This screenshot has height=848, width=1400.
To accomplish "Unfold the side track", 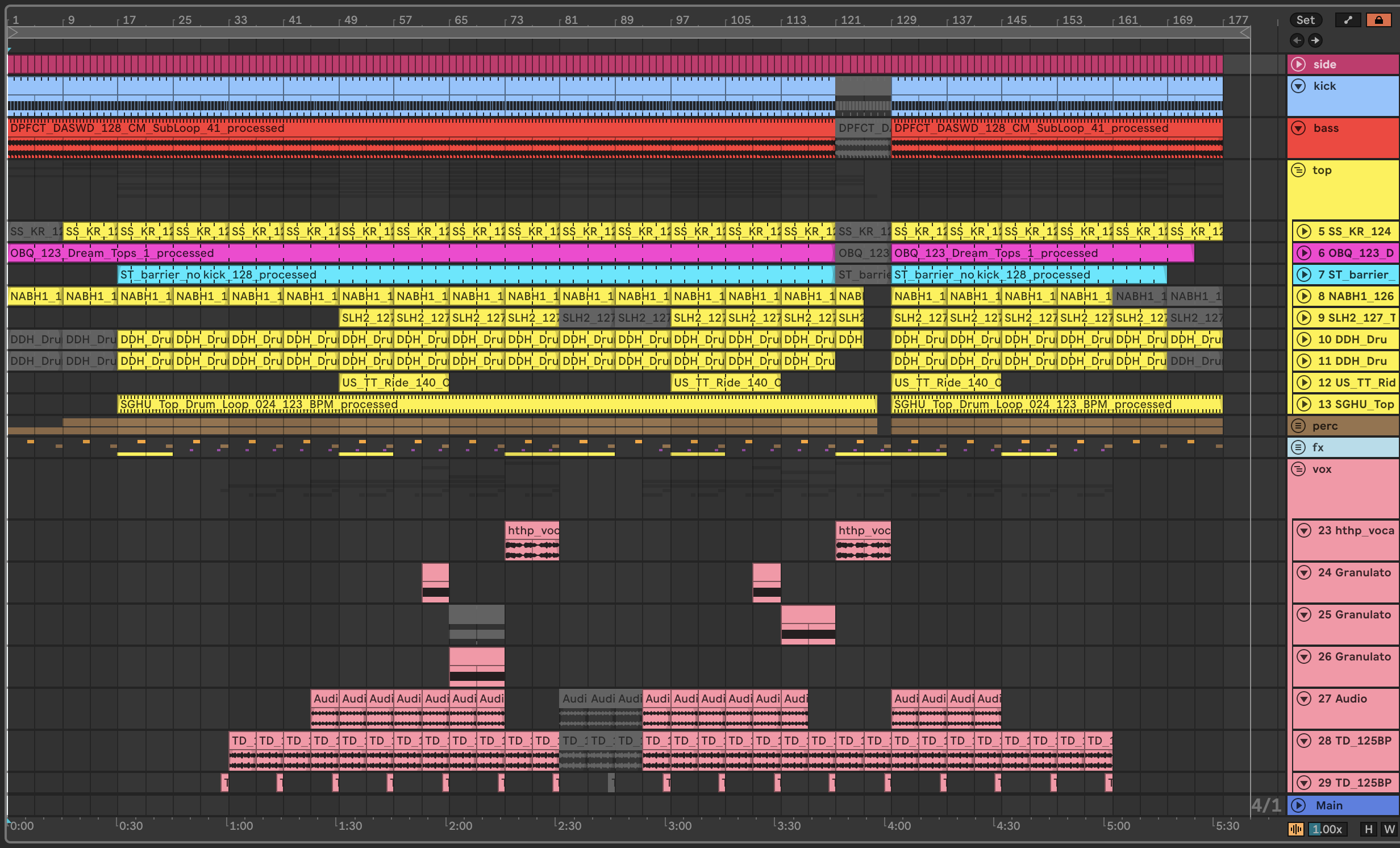I will coord(1298,64).
